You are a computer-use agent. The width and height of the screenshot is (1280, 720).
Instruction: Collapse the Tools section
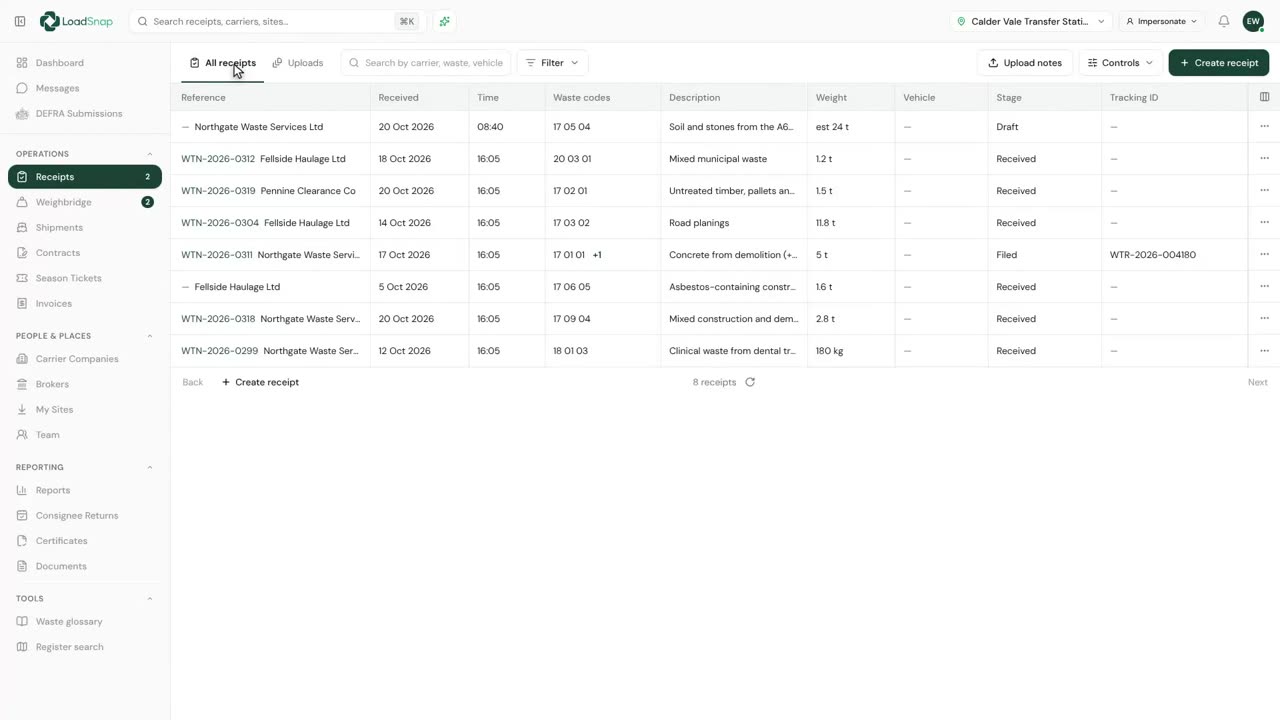(150, 598)
